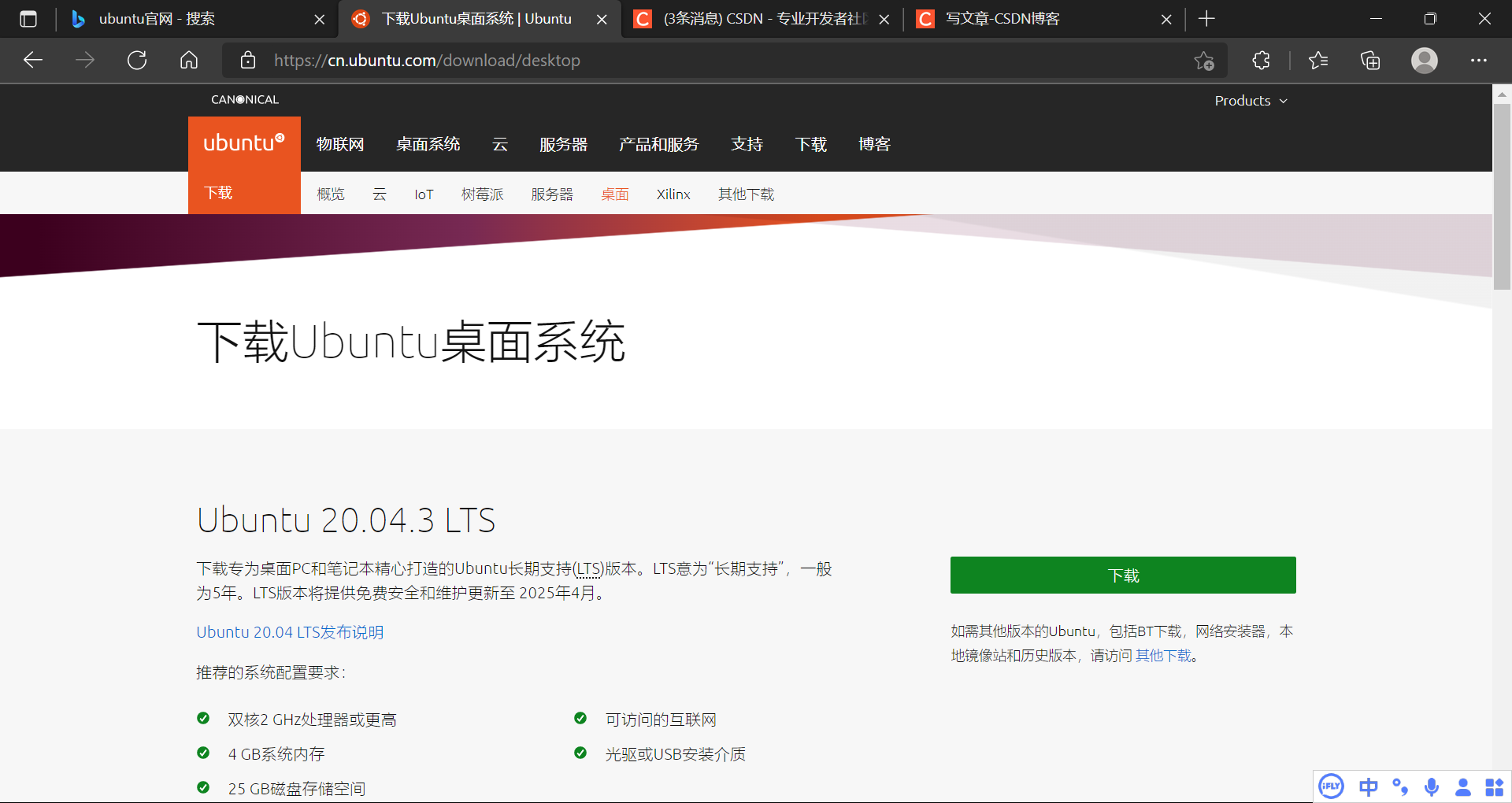Image resolution: width=1512 pixels, height=803 pixels.
Task: Click the 光驱或USB安装介质 requirement text
Action: [x=676, y=754]
